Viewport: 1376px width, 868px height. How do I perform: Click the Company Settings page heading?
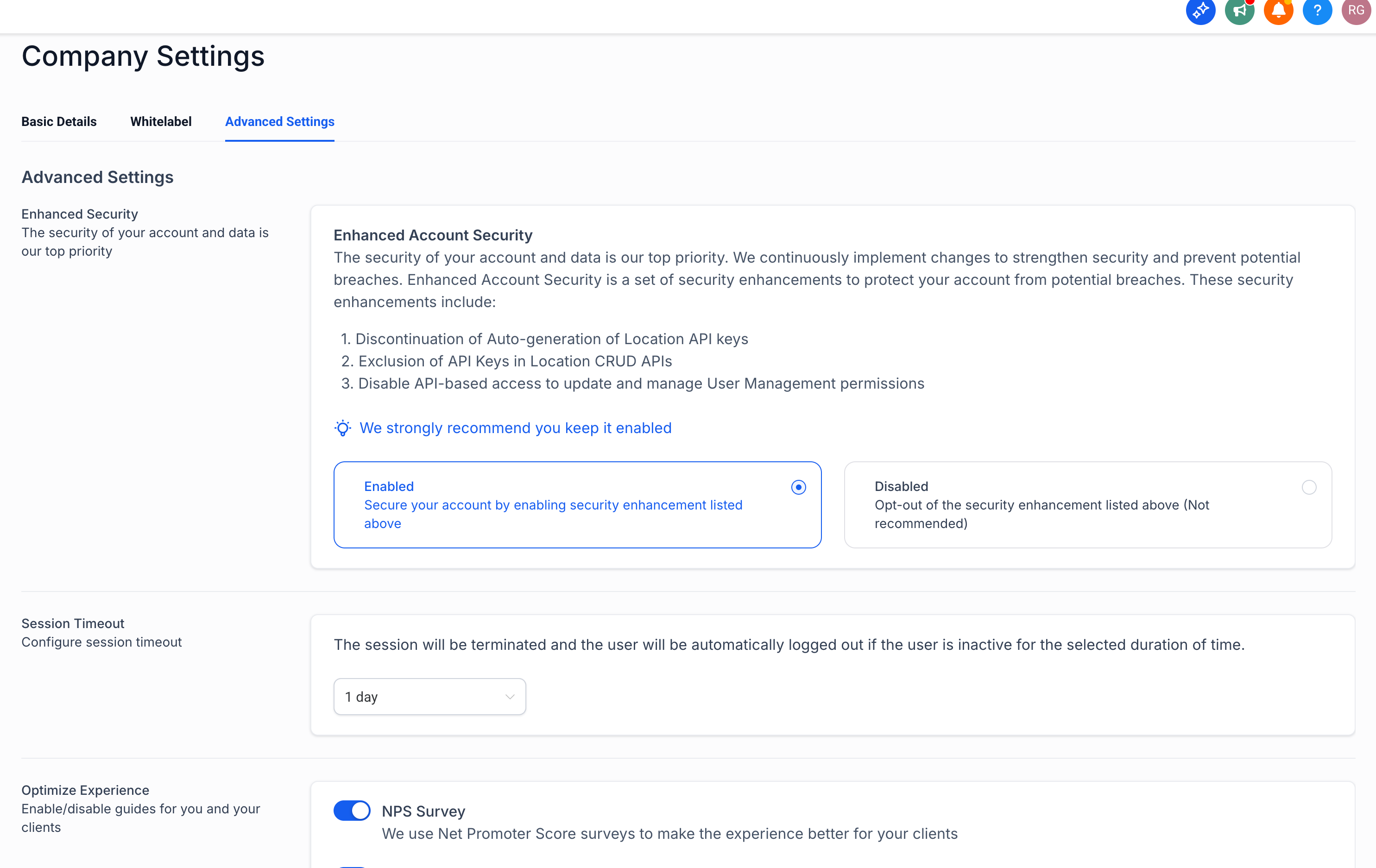(143, 56)
